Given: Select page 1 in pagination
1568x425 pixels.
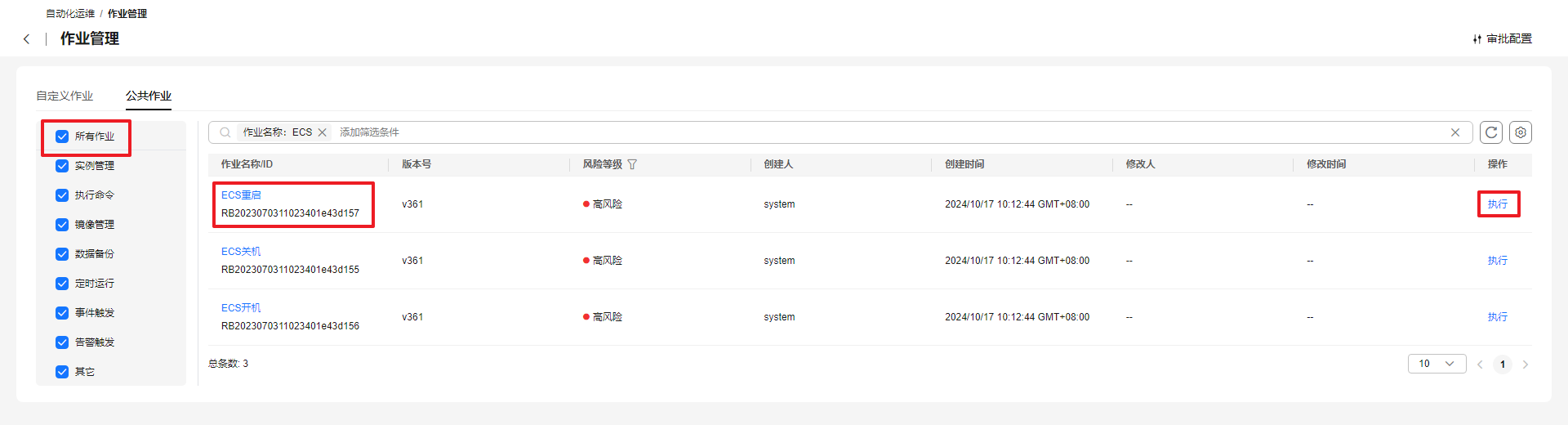Looking at the screenshot, I should [x=1503, y=365].
